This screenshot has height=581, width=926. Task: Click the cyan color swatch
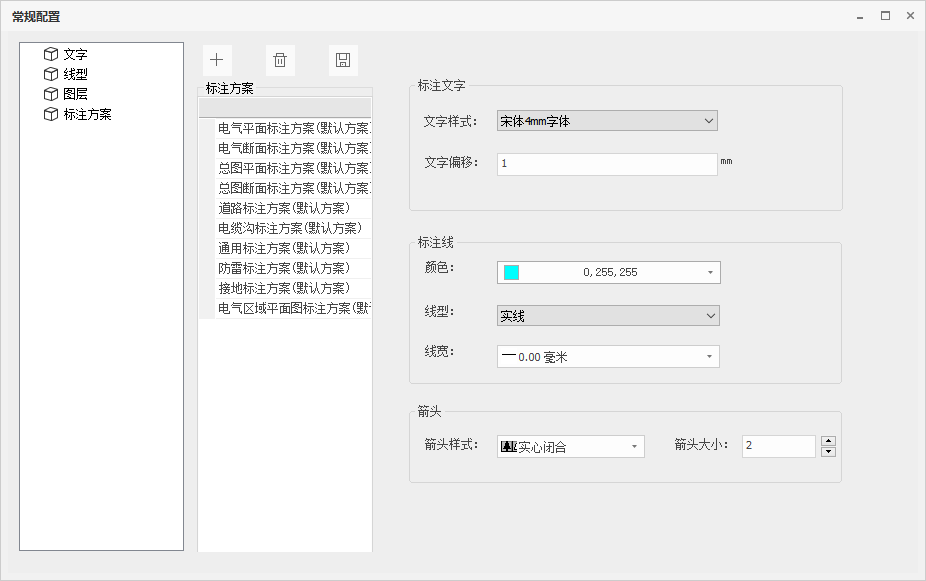coord(512,272)
